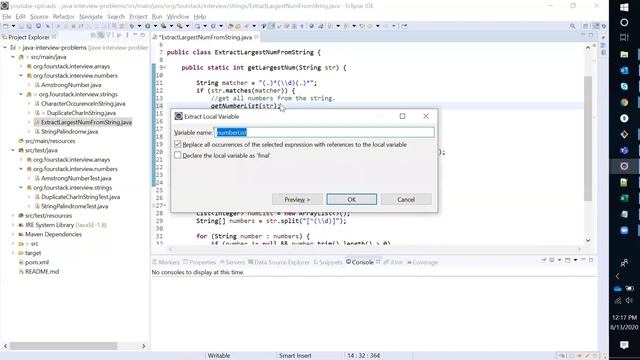Screen dimensions: 640x360
Task: Open the New toolbar dropdown arrow
Action: [x=13, y=26]
